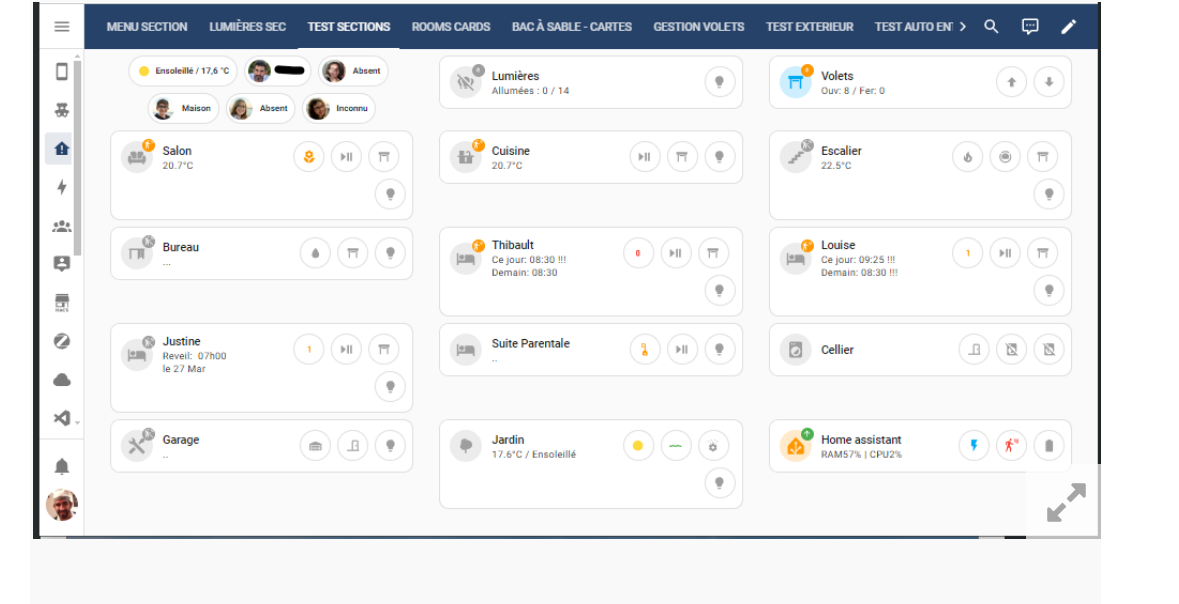
Task: Click the Escalier flame heating icon
Action: pyautogui.click(x=968, y=157)
